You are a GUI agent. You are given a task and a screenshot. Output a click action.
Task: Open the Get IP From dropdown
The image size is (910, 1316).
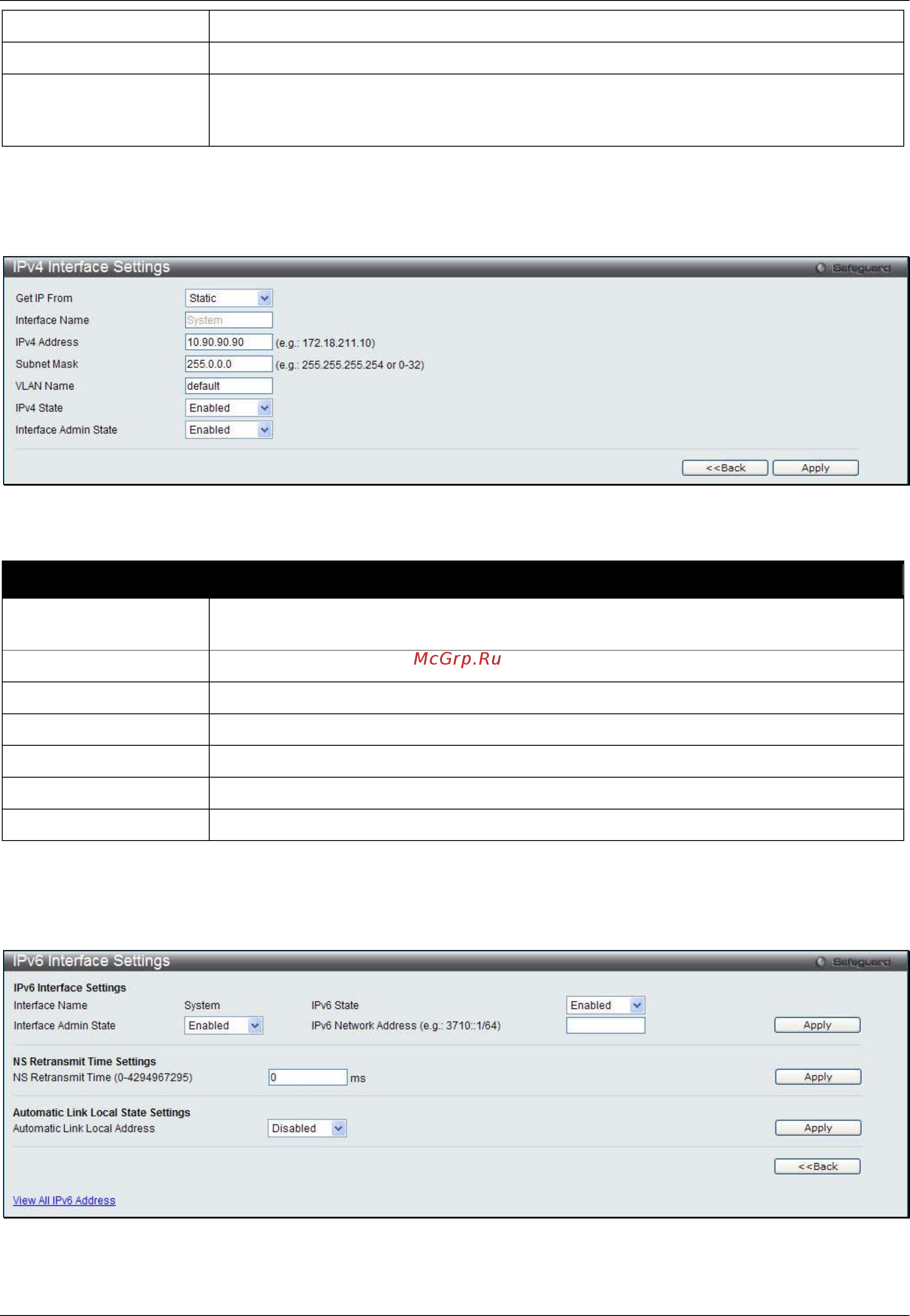tap(229, 298)
